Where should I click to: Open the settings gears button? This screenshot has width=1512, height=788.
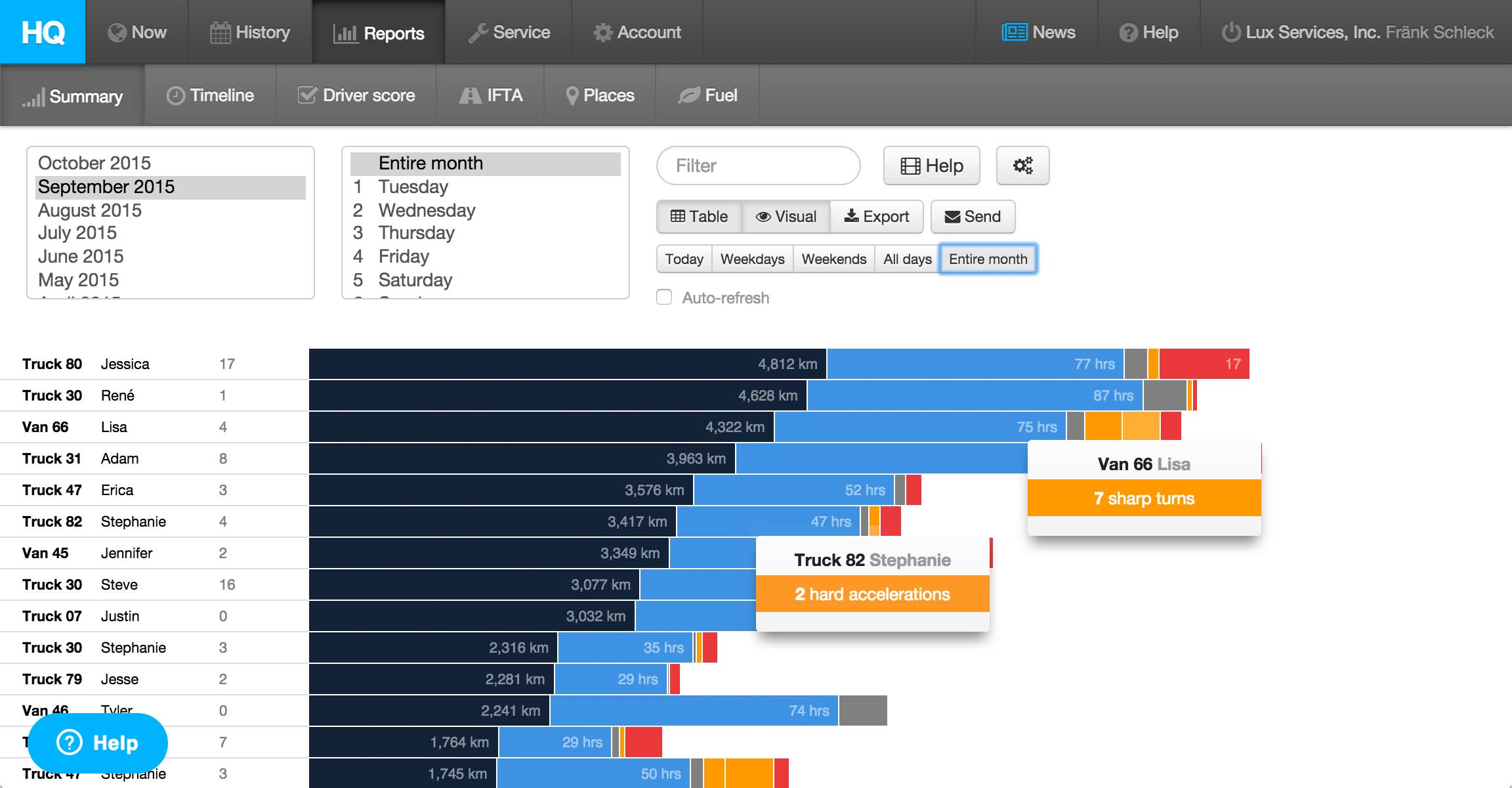point(1022,165)
